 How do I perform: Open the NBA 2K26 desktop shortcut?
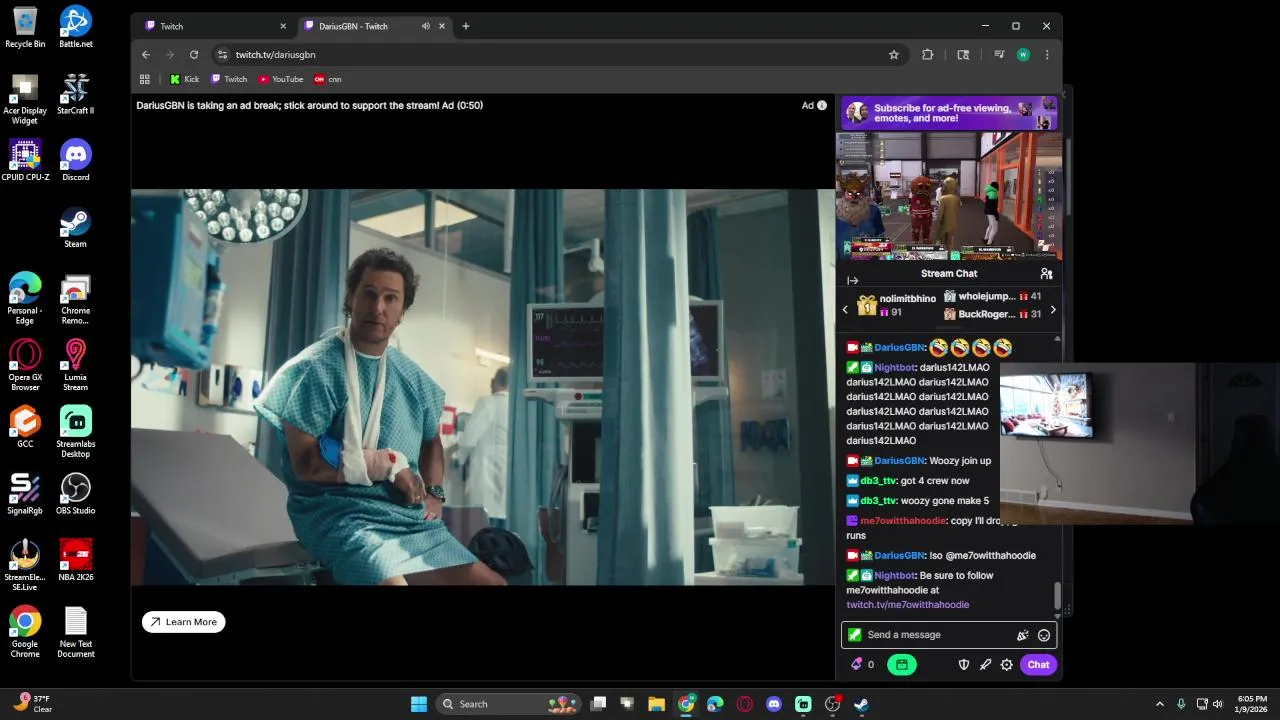tap(75, 560)
